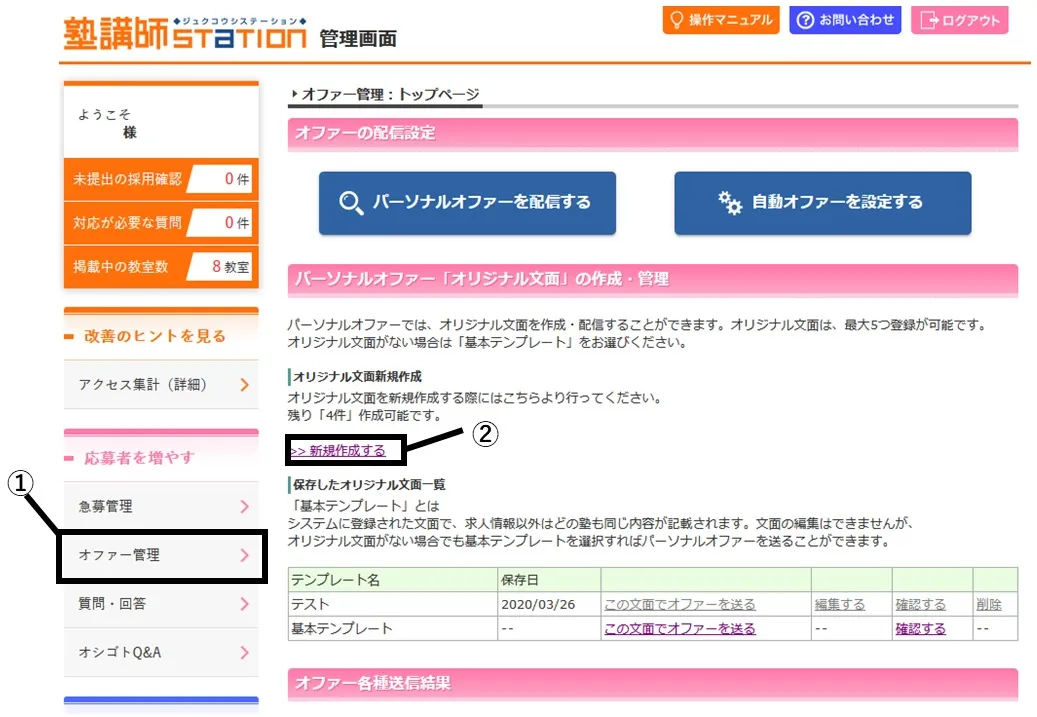Click the gears icon on 自動オファー button

730,203
